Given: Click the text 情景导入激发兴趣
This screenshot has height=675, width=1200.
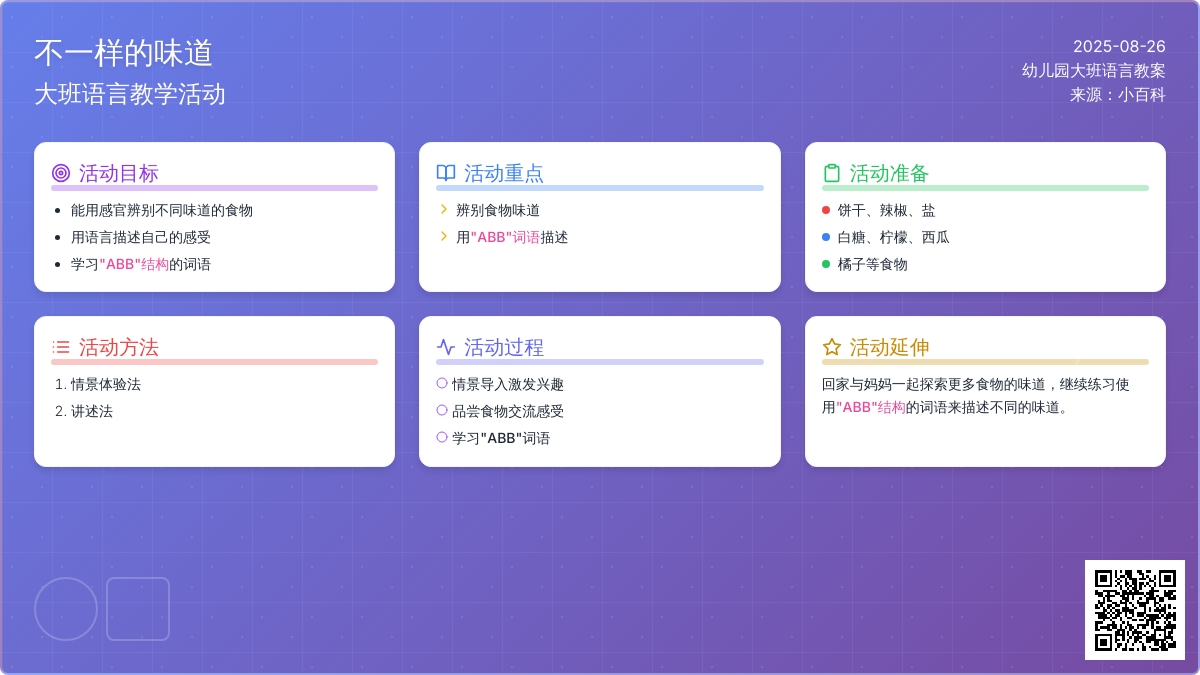Looking at the screenshot, I should 508,384.
